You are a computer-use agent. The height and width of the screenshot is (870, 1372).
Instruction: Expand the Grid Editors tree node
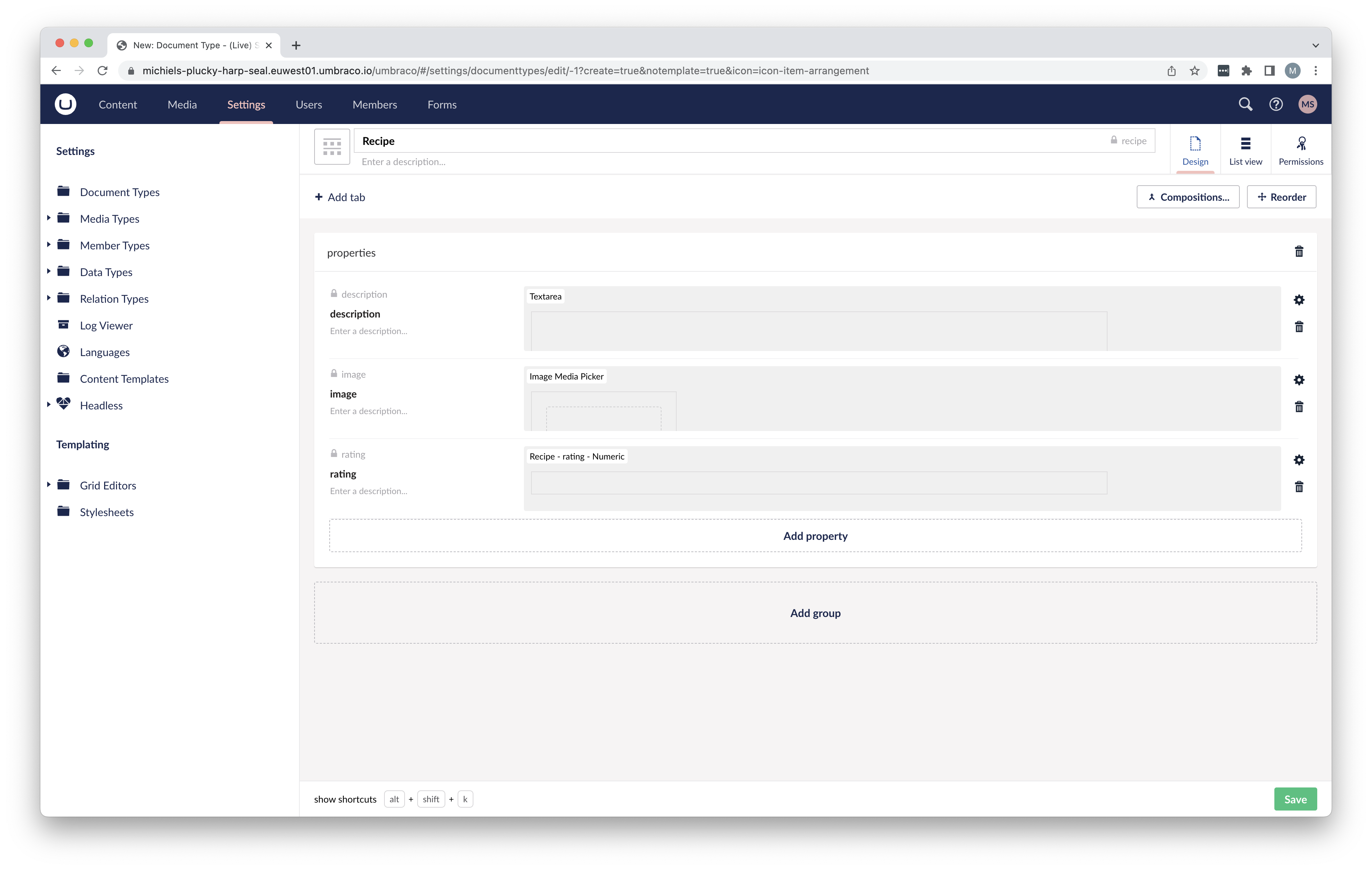point(48,485)
